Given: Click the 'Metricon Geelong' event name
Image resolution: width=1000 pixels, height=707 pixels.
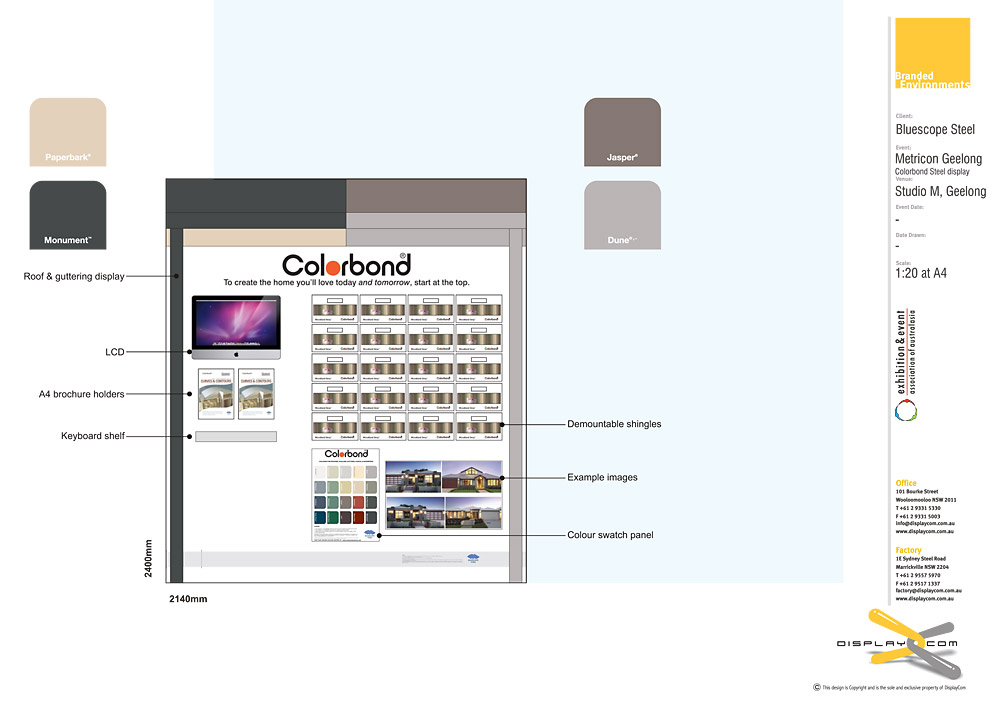Looking at the screenshot, I should click(x=938, y=159).
